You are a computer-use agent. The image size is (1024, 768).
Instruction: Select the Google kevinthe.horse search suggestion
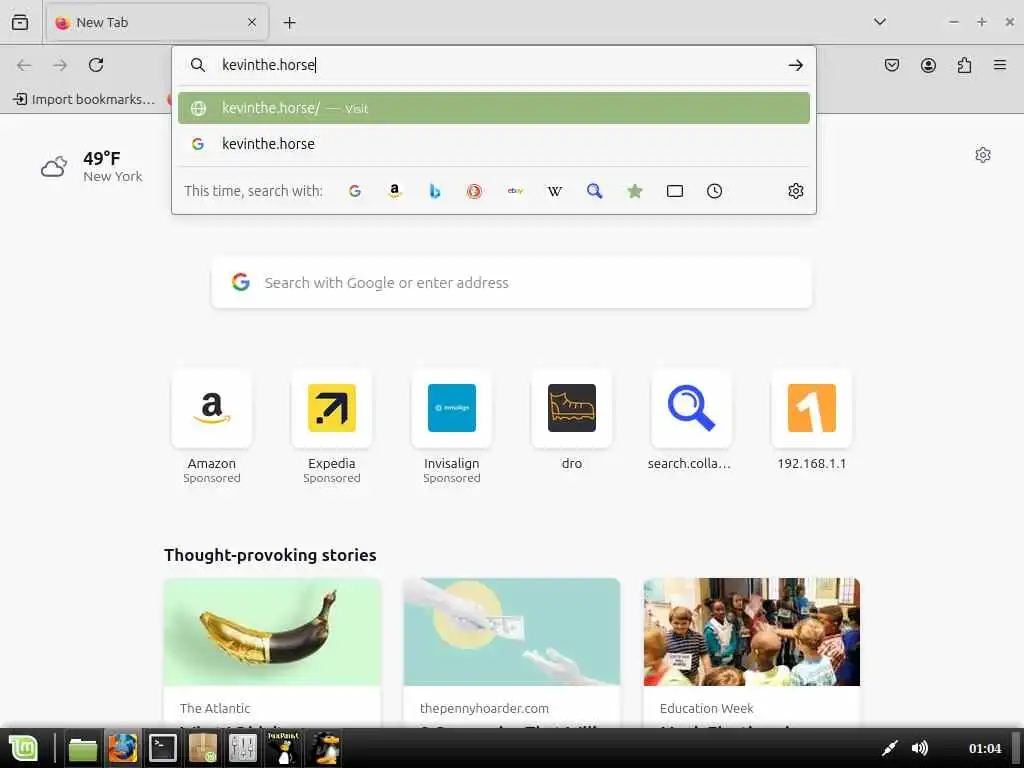[x=494, y=144]
